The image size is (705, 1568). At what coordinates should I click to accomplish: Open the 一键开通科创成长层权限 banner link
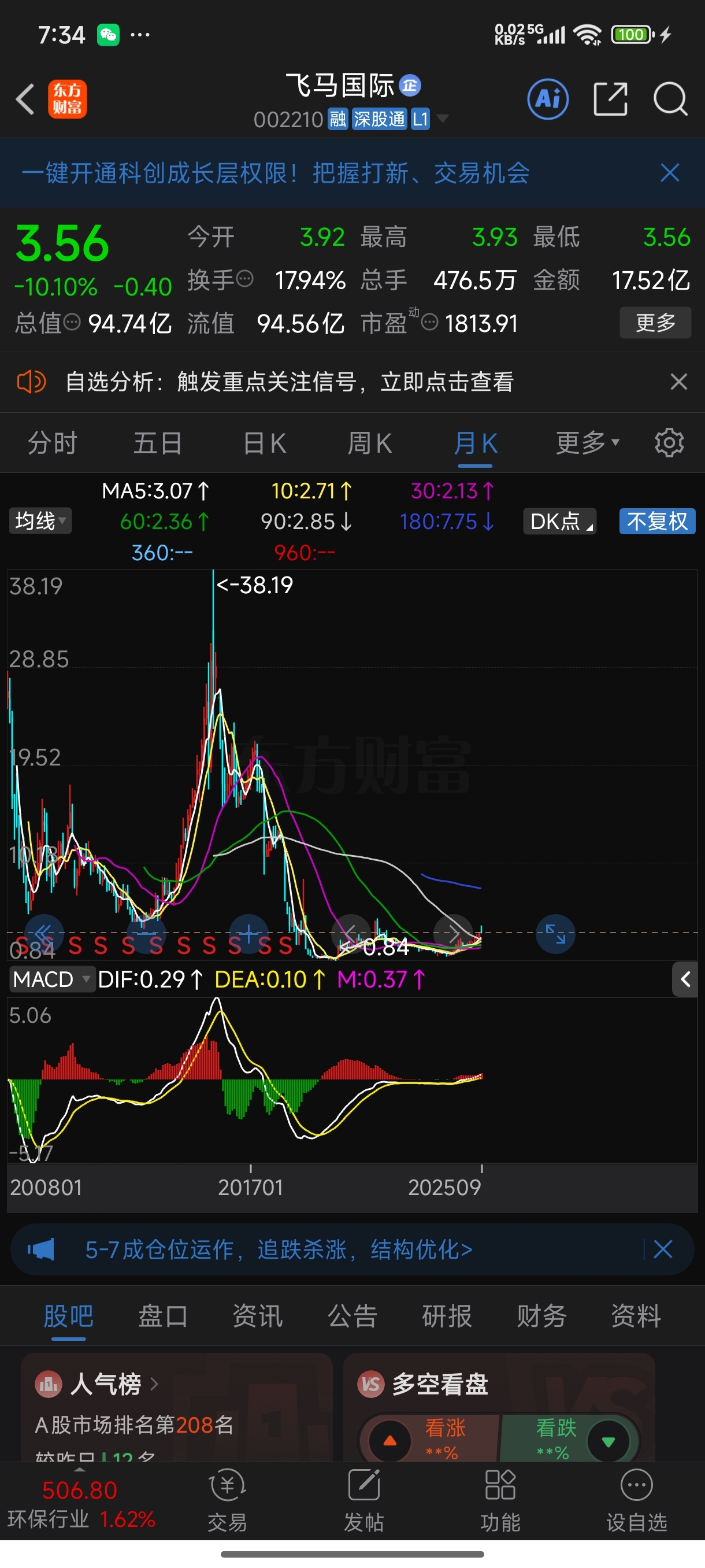(276, 173)
